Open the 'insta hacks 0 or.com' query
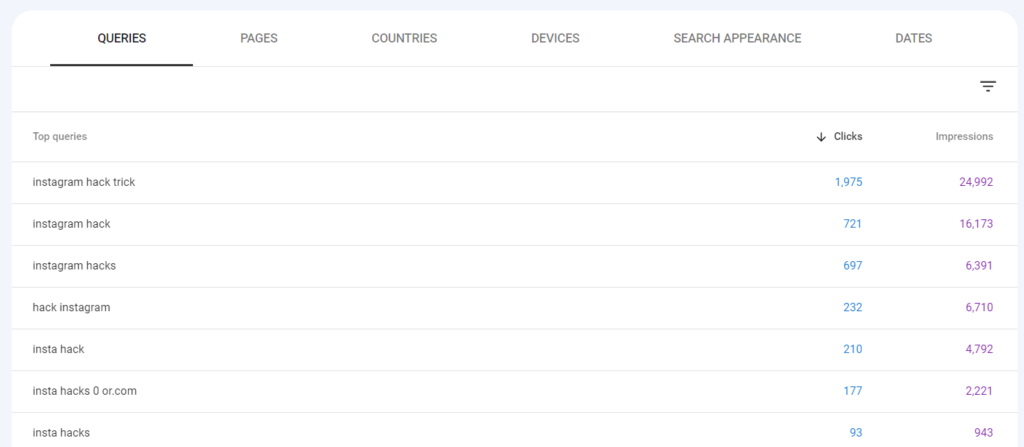 (84, 391)
